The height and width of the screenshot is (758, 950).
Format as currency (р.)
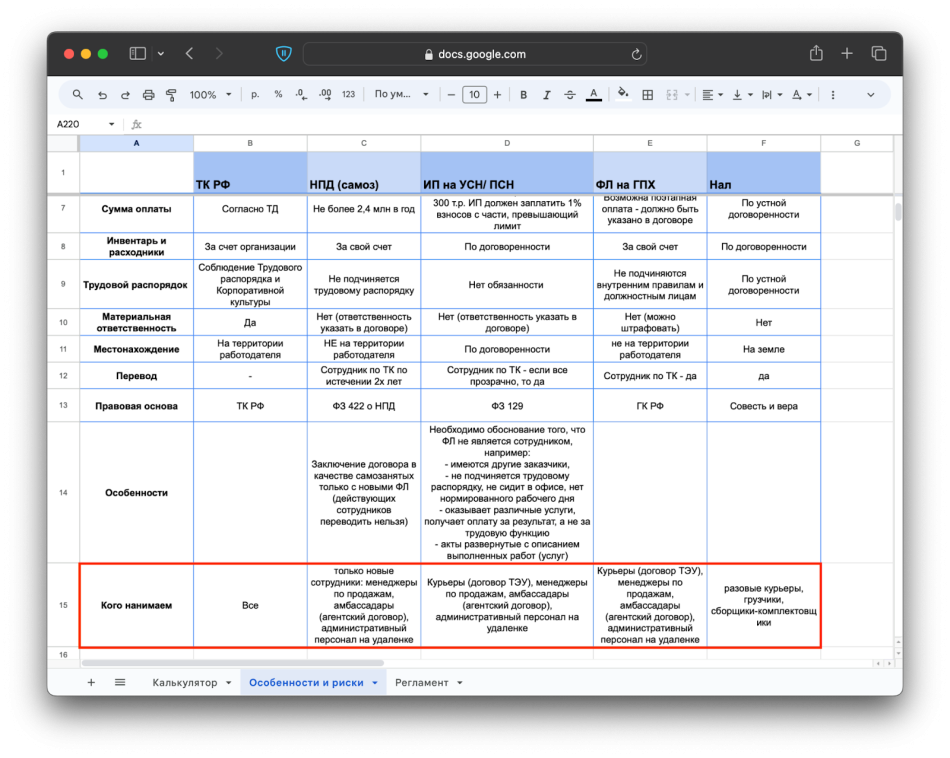click(255, 95)
